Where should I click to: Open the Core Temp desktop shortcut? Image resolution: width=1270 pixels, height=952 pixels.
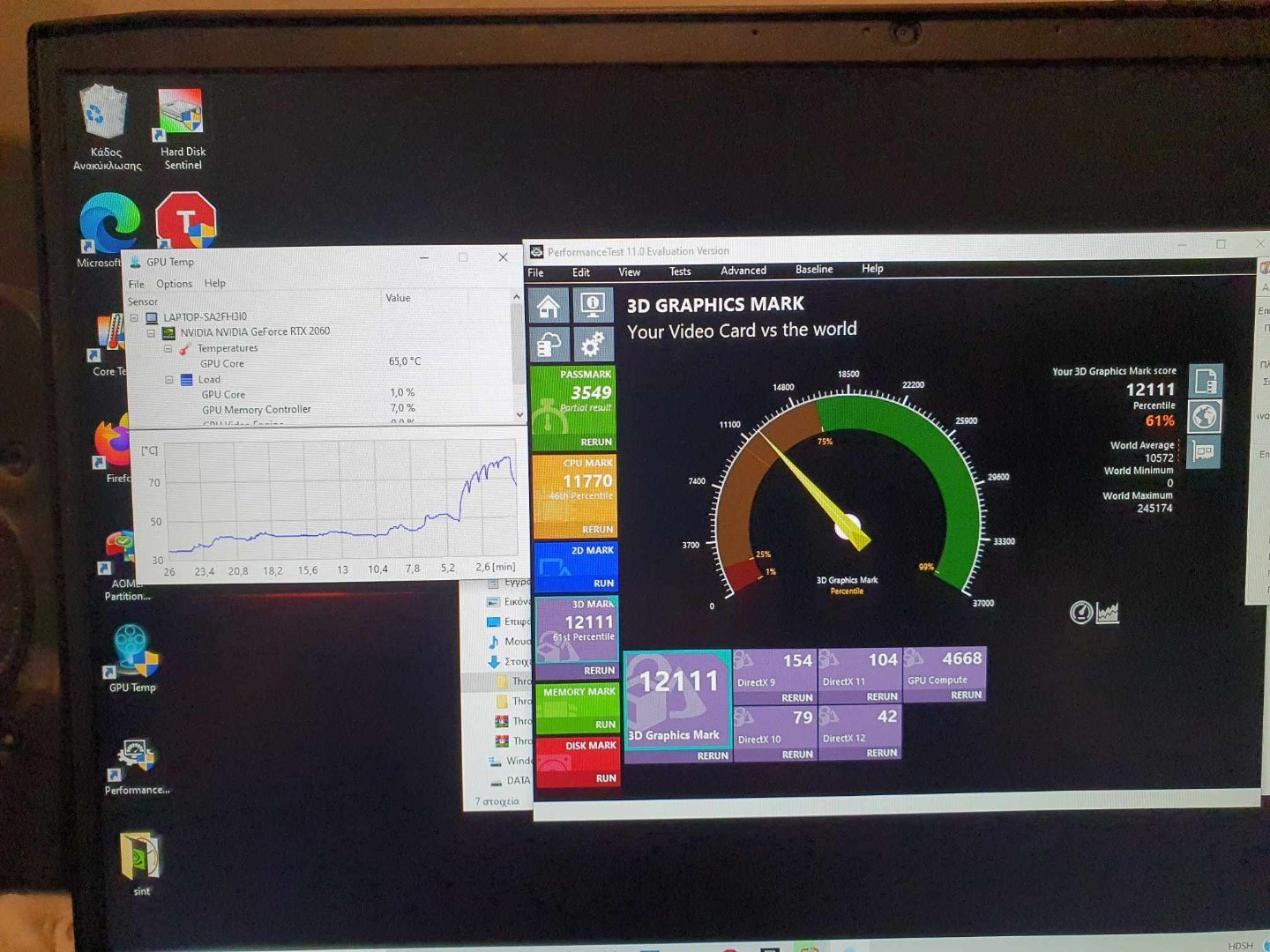(108, 346)
